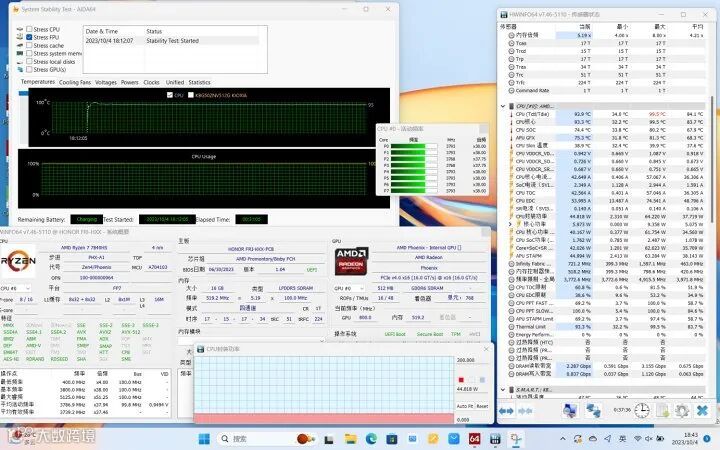
Task: Enable the Stress cache checkbox
Action: (x=29, y=45)
